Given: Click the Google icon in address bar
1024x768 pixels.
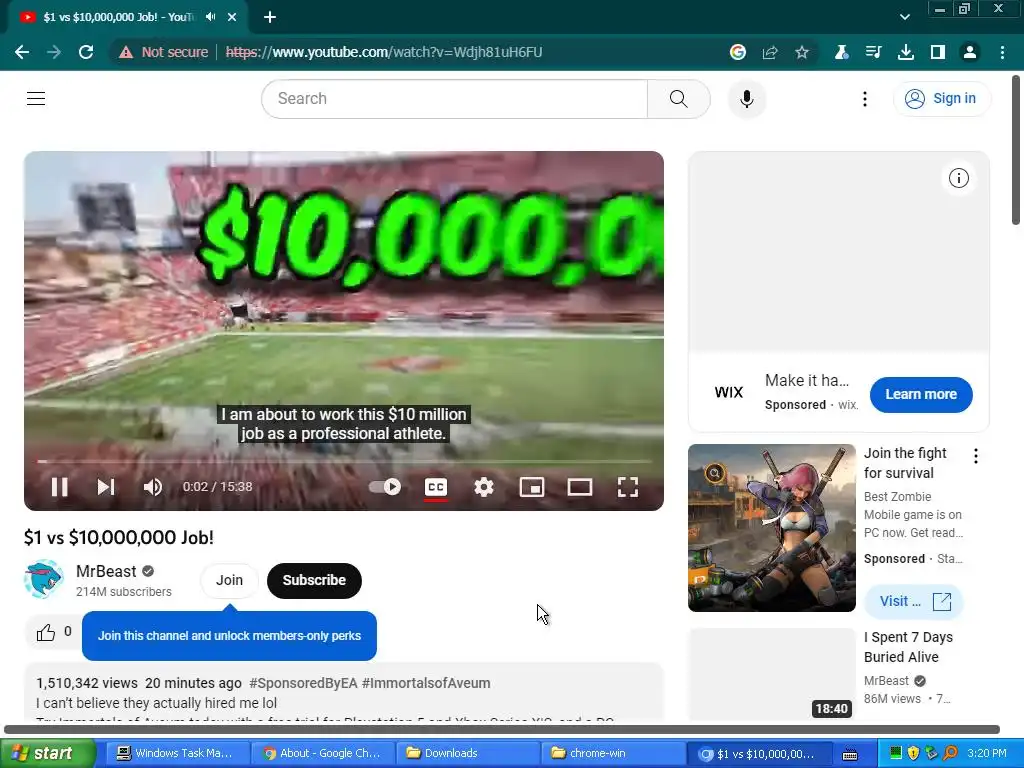Looking at the screenshot, I should click(737, 52).
